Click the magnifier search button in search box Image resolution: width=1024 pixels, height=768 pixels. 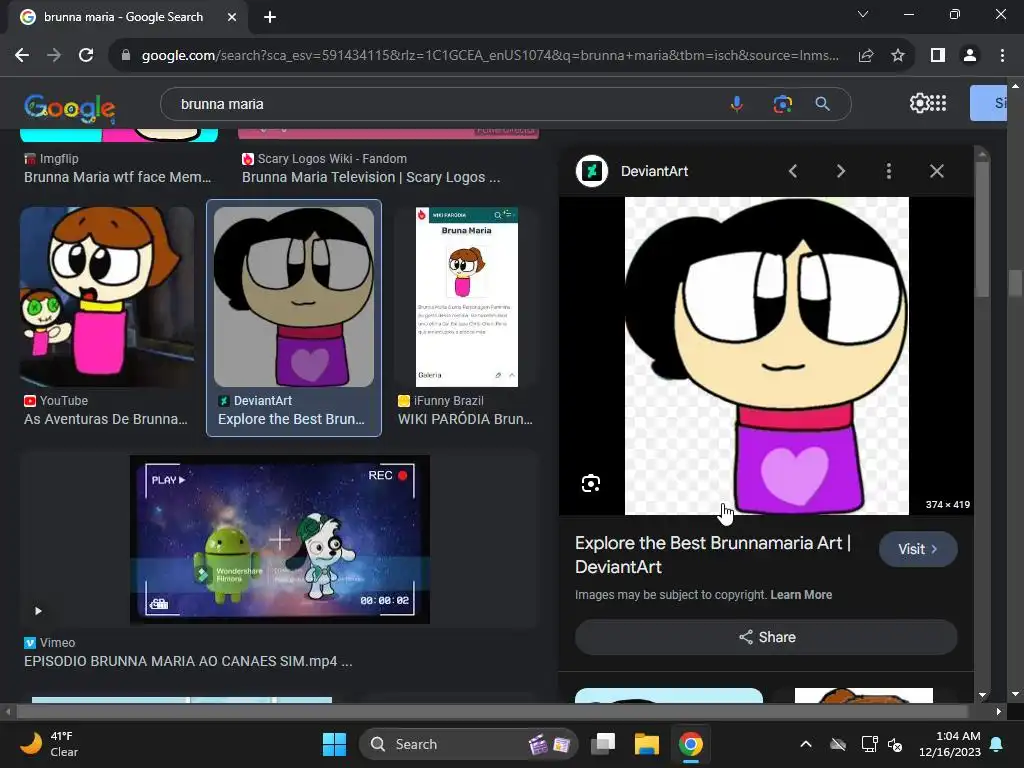tap(822, 104)
